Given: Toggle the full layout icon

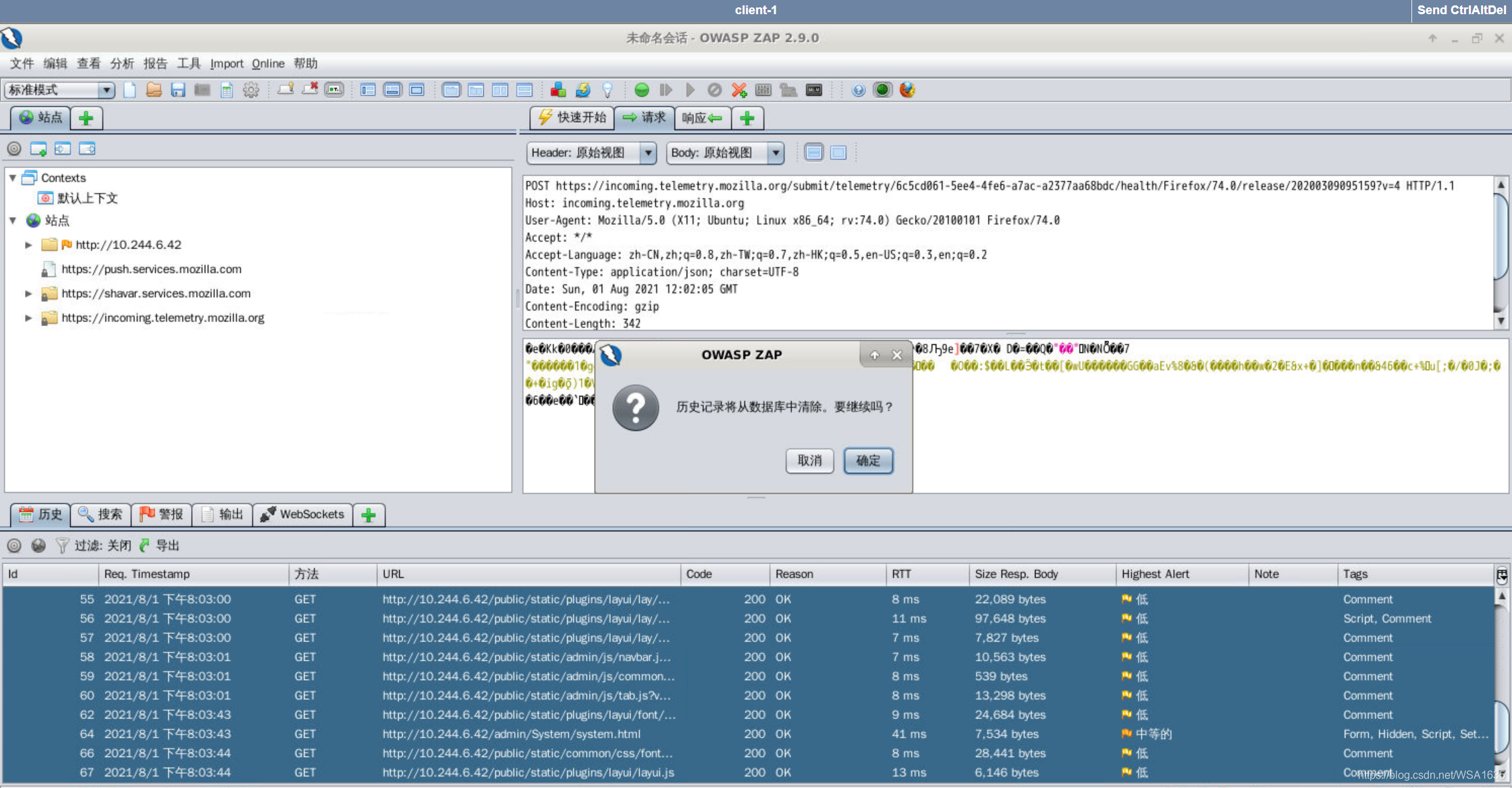Looking at the screenshot, I should [x=417, y=90].
